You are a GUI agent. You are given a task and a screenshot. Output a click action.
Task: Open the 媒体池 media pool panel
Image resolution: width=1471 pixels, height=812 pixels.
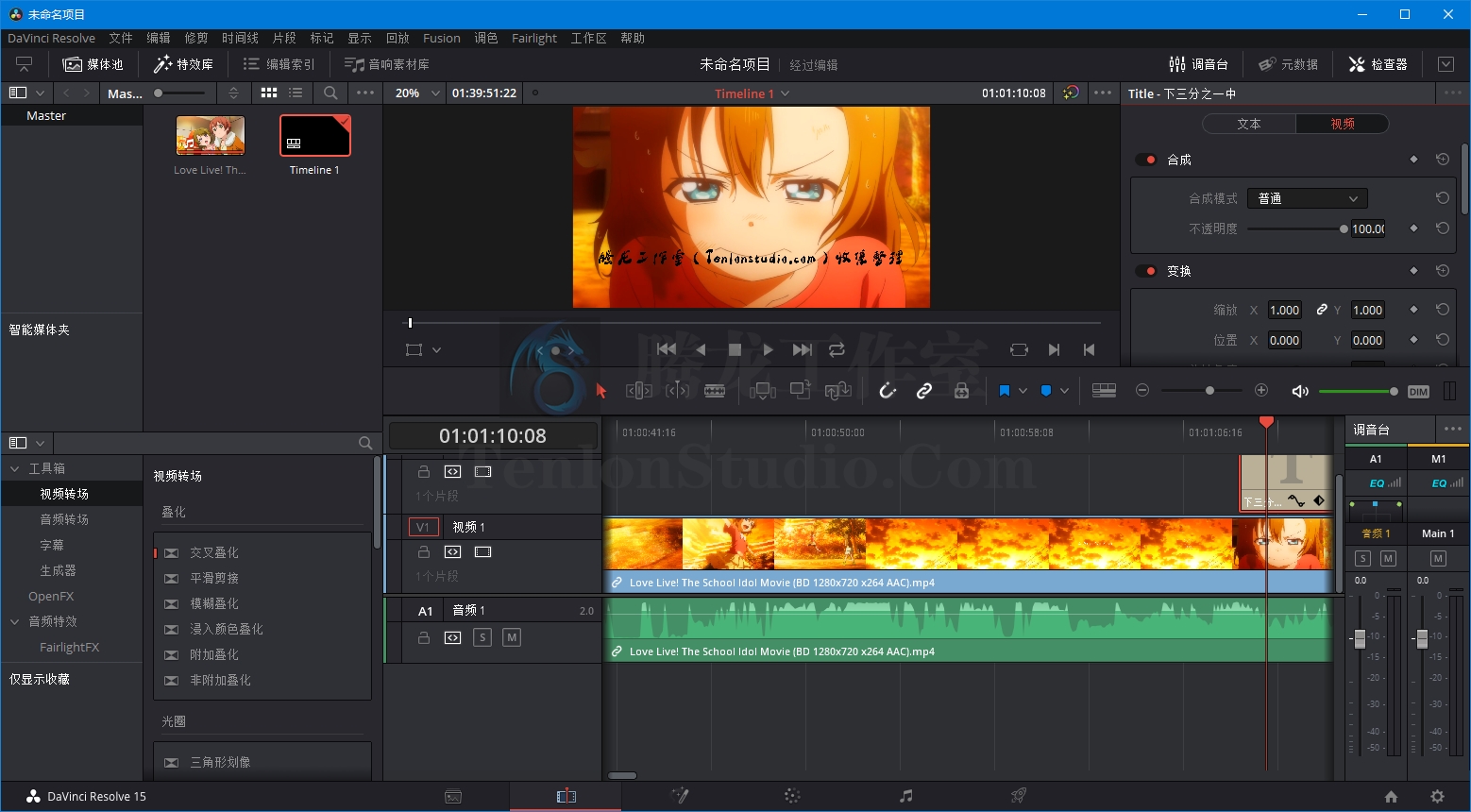[93, 64]
